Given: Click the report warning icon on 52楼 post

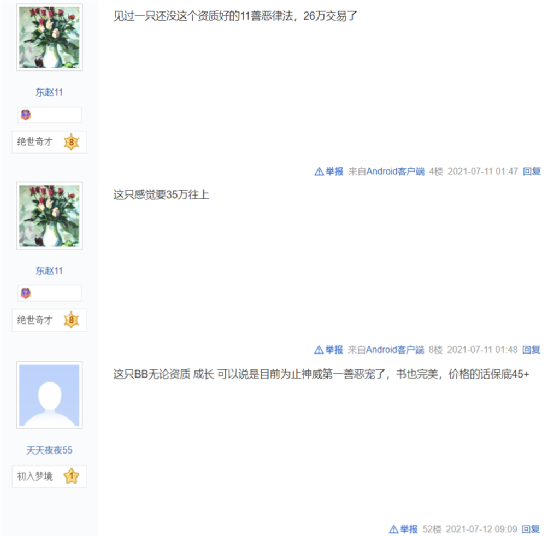Looking at the screenshot, I should click(x=393, y=529).
